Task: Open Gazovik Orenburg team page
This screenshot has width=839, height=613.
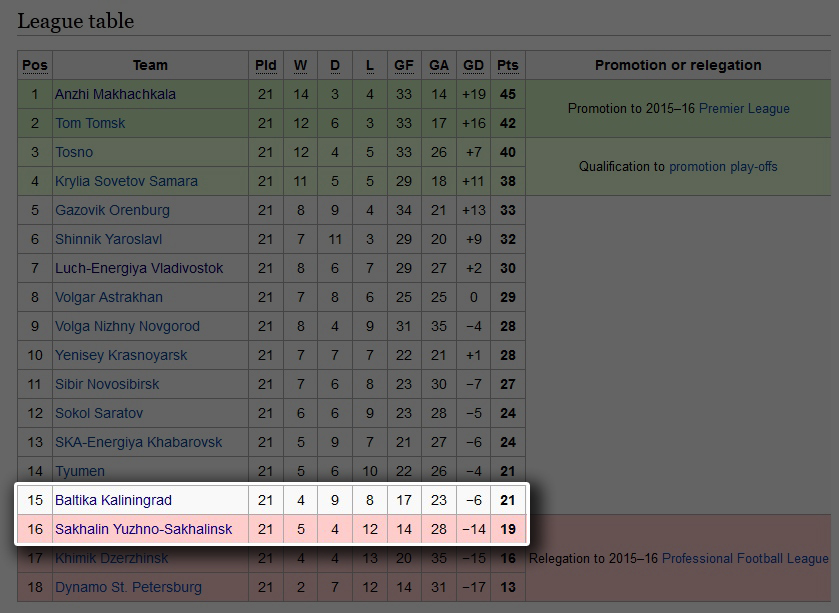Action: click(112, 210)
